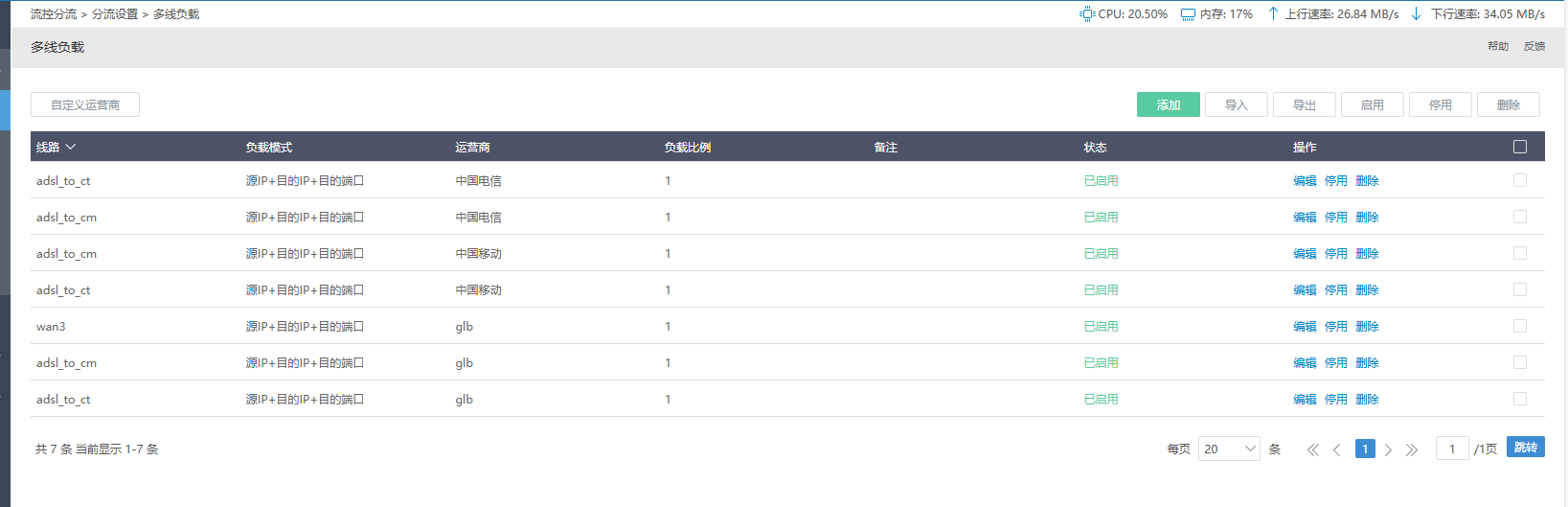Click the page number input field
Image resolution: width=1568 pixels, height=507 pixels.
(1452, 449)
